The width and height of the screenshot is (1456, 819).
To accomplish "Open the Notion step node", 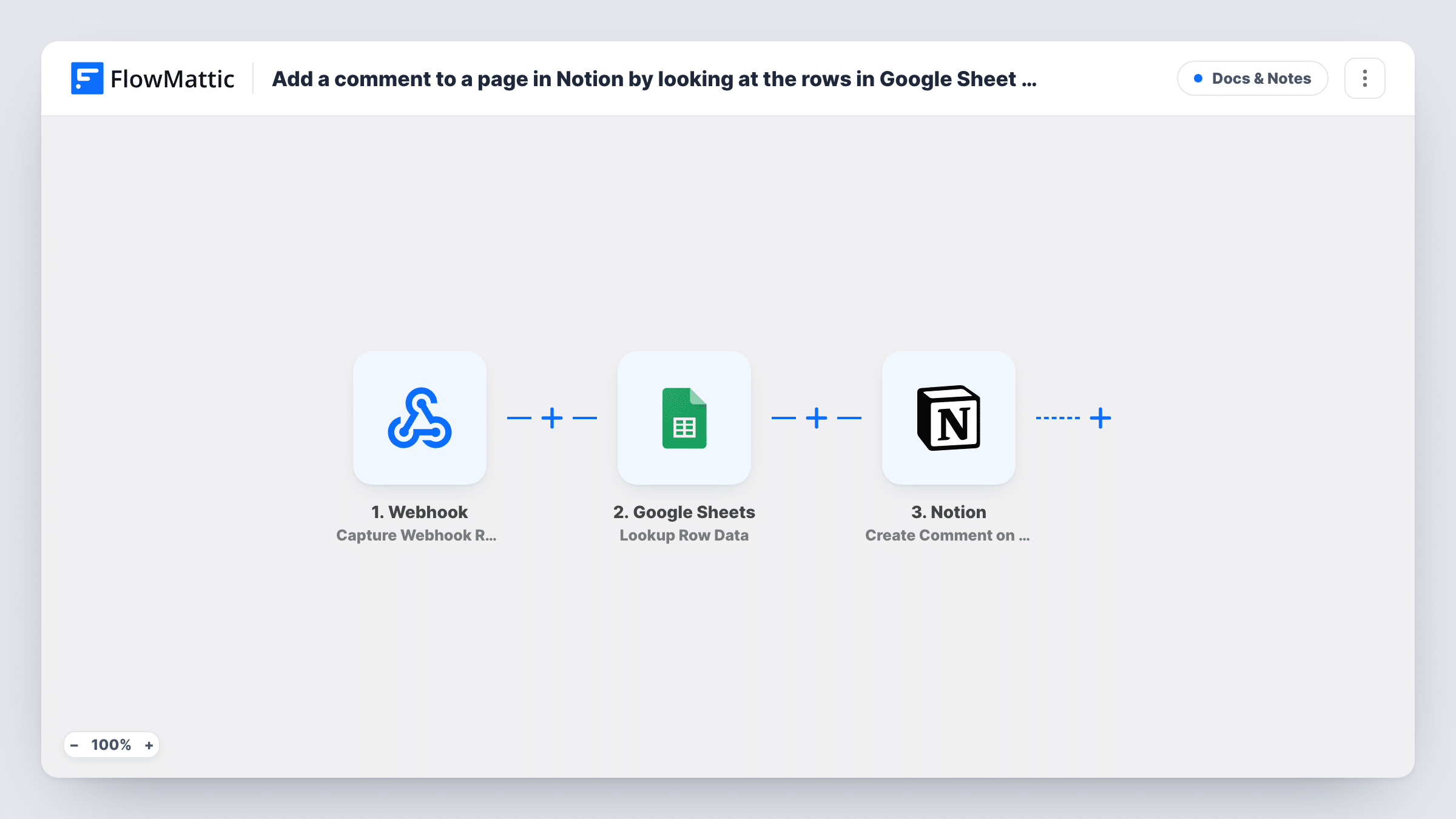I will [949, 418].
